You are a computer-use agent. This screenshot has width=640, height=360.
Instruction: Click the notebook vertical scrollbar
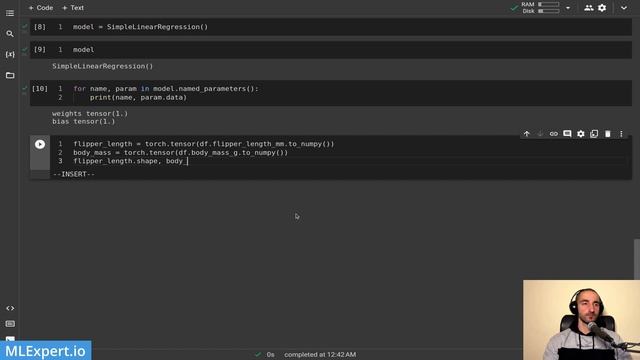pos(637,259)
